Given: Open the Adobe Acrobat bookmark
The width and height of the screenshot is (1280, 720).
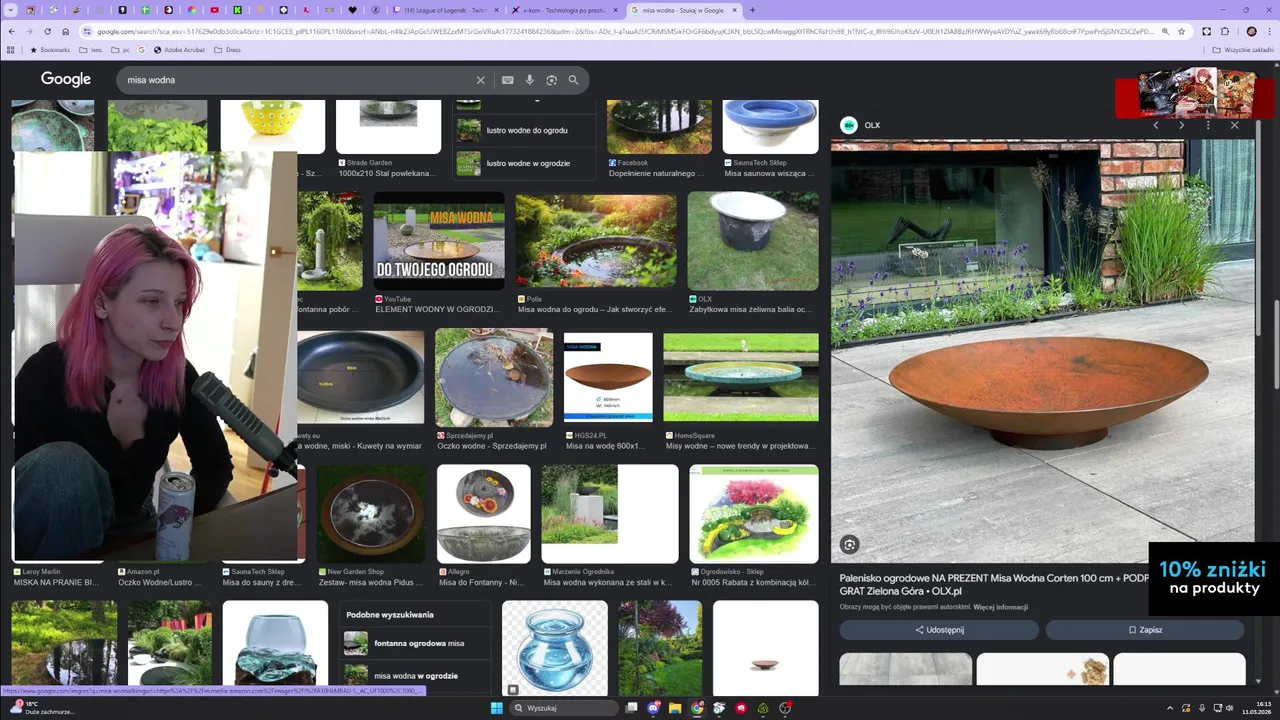Looking at the screenshot, I should click(x=179, y=49).
